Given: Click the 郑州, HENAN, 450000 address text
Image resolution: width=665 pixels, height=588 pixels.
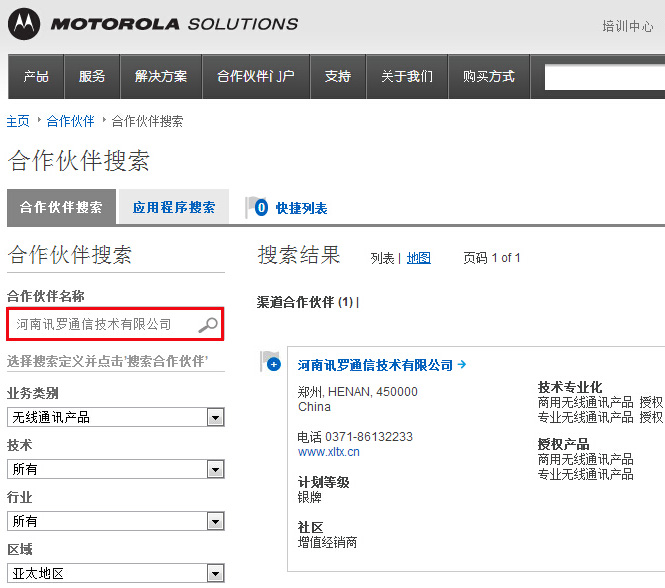Looking at the screenshot, I should [x=358, y=392].
